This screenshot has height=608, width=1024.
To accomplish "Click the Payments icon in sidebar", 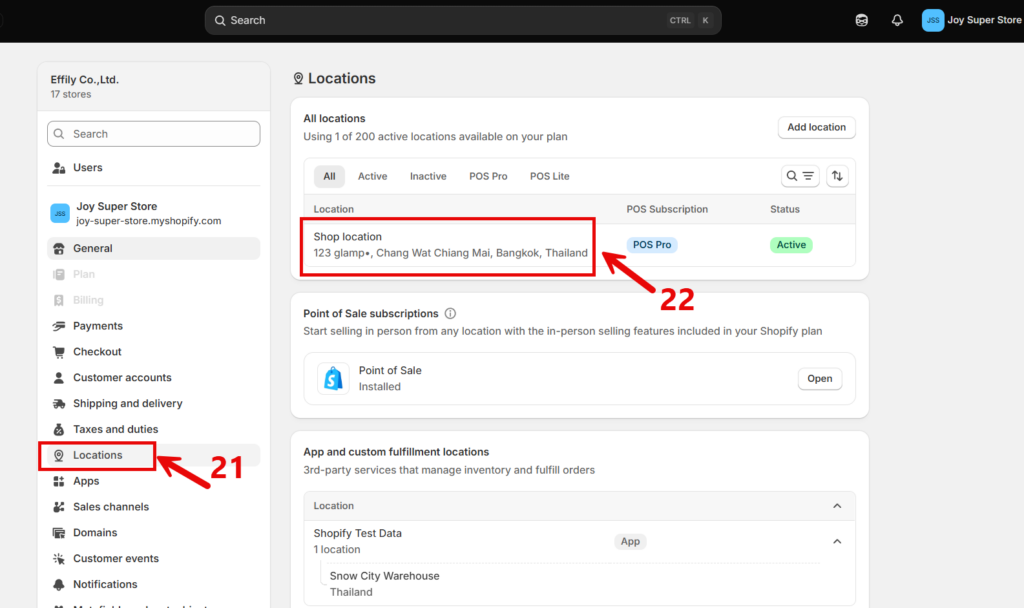I will (59, 326).
